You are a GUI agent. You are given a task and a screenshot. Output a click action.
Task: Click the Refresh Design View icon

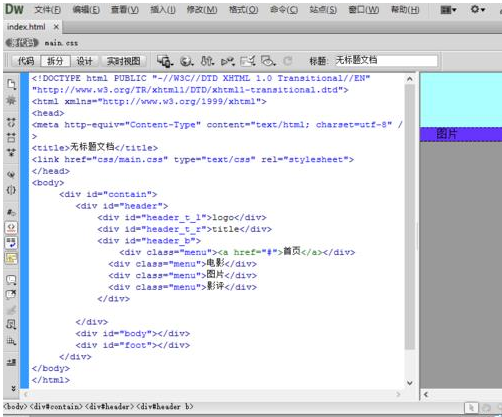(288, 61)
